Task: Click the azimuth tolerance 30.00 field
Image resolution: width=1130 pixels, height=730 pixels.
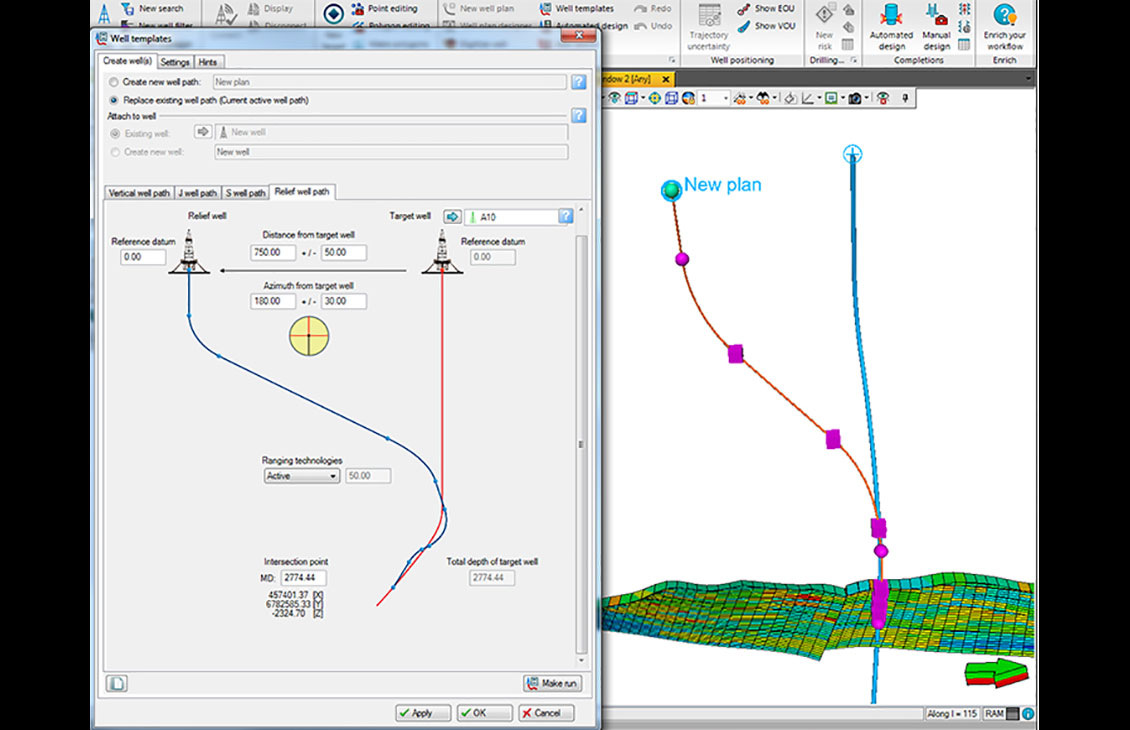Action: [344, 301]
